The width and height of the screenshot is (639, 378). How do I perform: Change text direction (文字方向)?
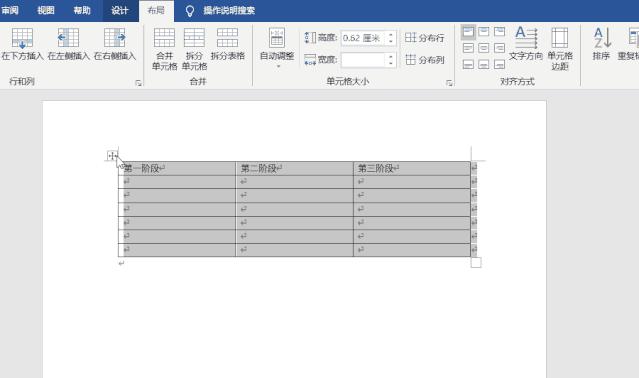(x=526, y=44)
